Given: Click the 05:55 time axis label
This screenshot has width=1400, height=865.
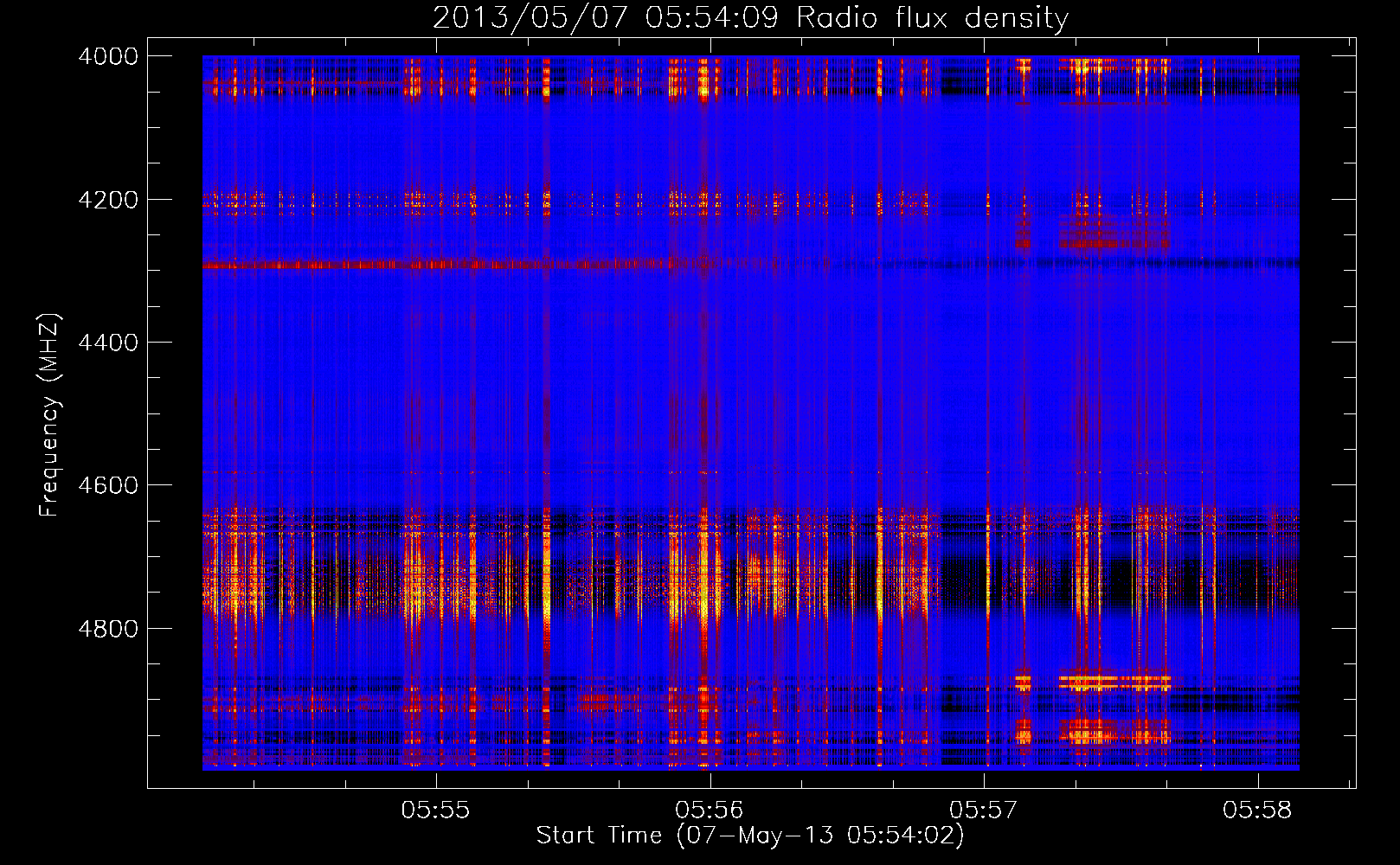Looking at the screenshot, I should tap(436, 811).
